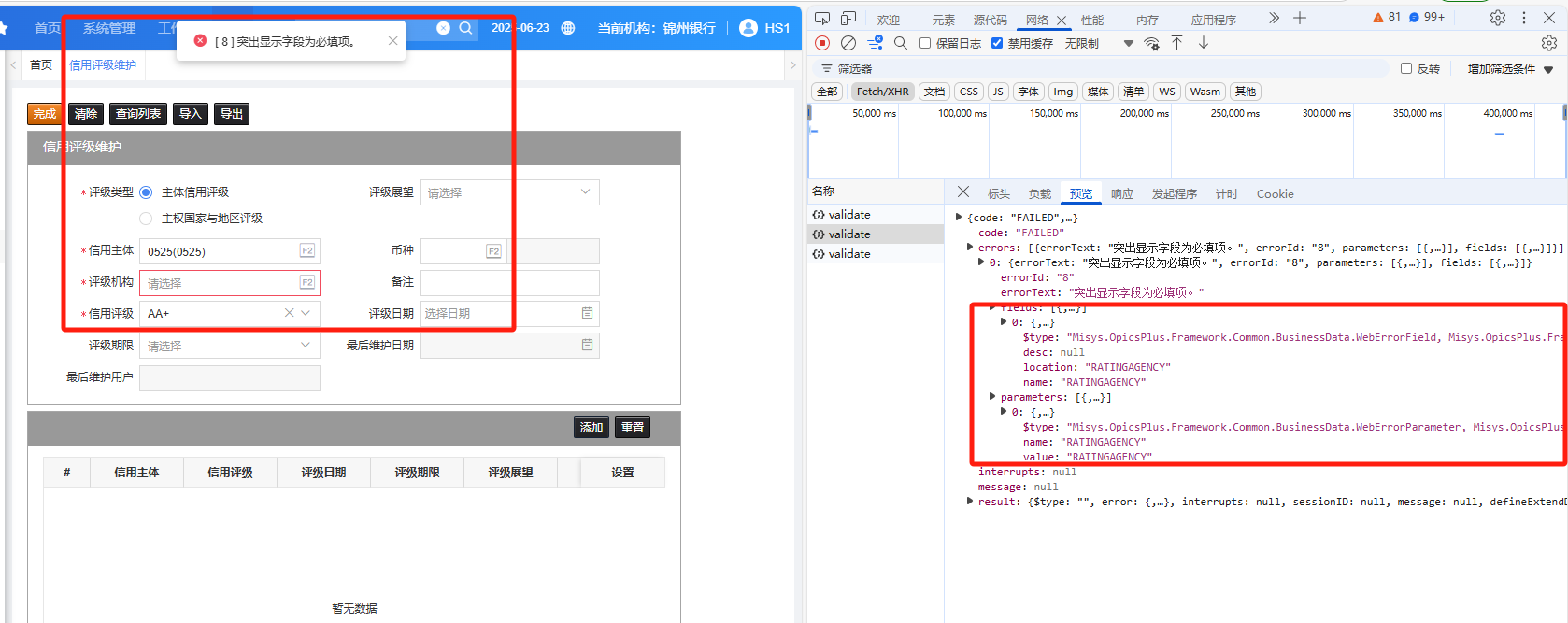The height and width of the screenshot is (623, 1568).
Task: Click the 添加 button
Action: pyautogui.click(x=592, y=428)
